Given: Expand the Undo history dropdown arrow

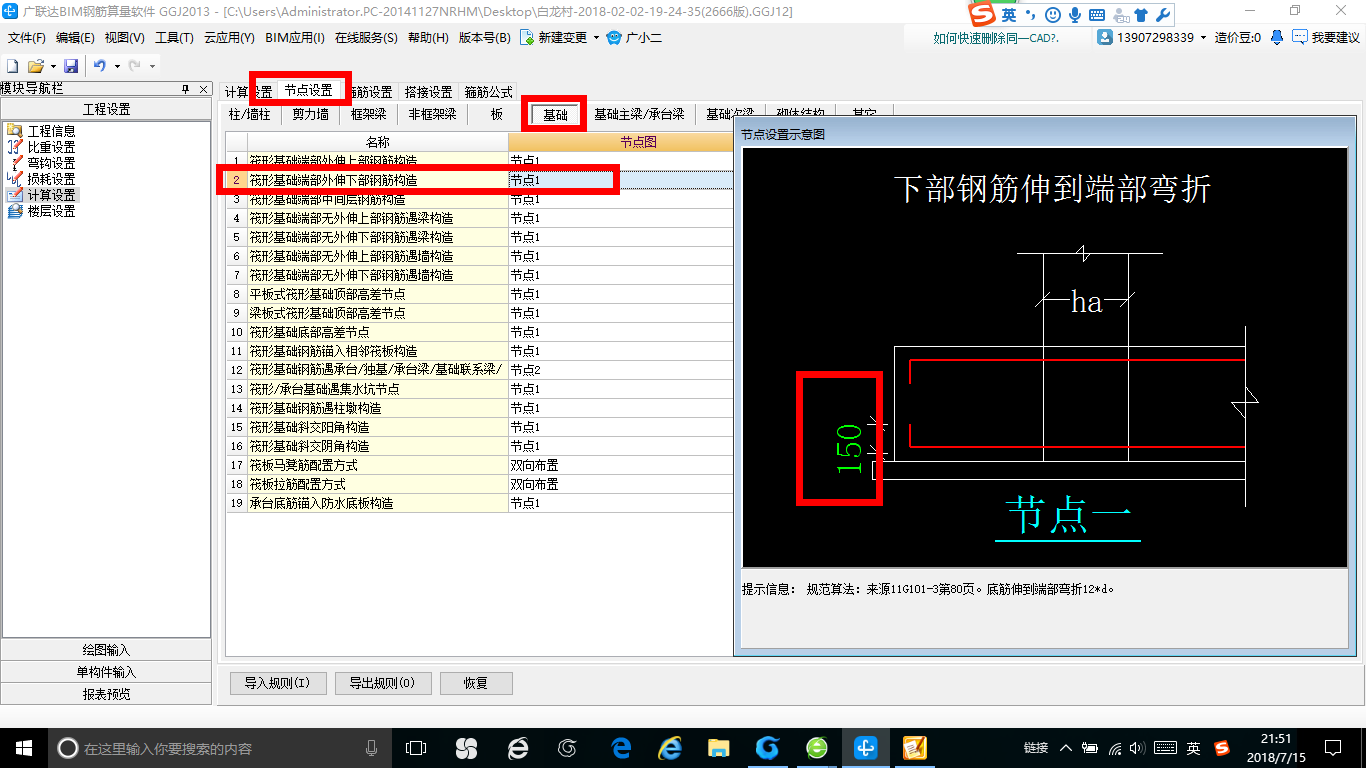Looking at the screenshot, I should (x=117, y=66).
